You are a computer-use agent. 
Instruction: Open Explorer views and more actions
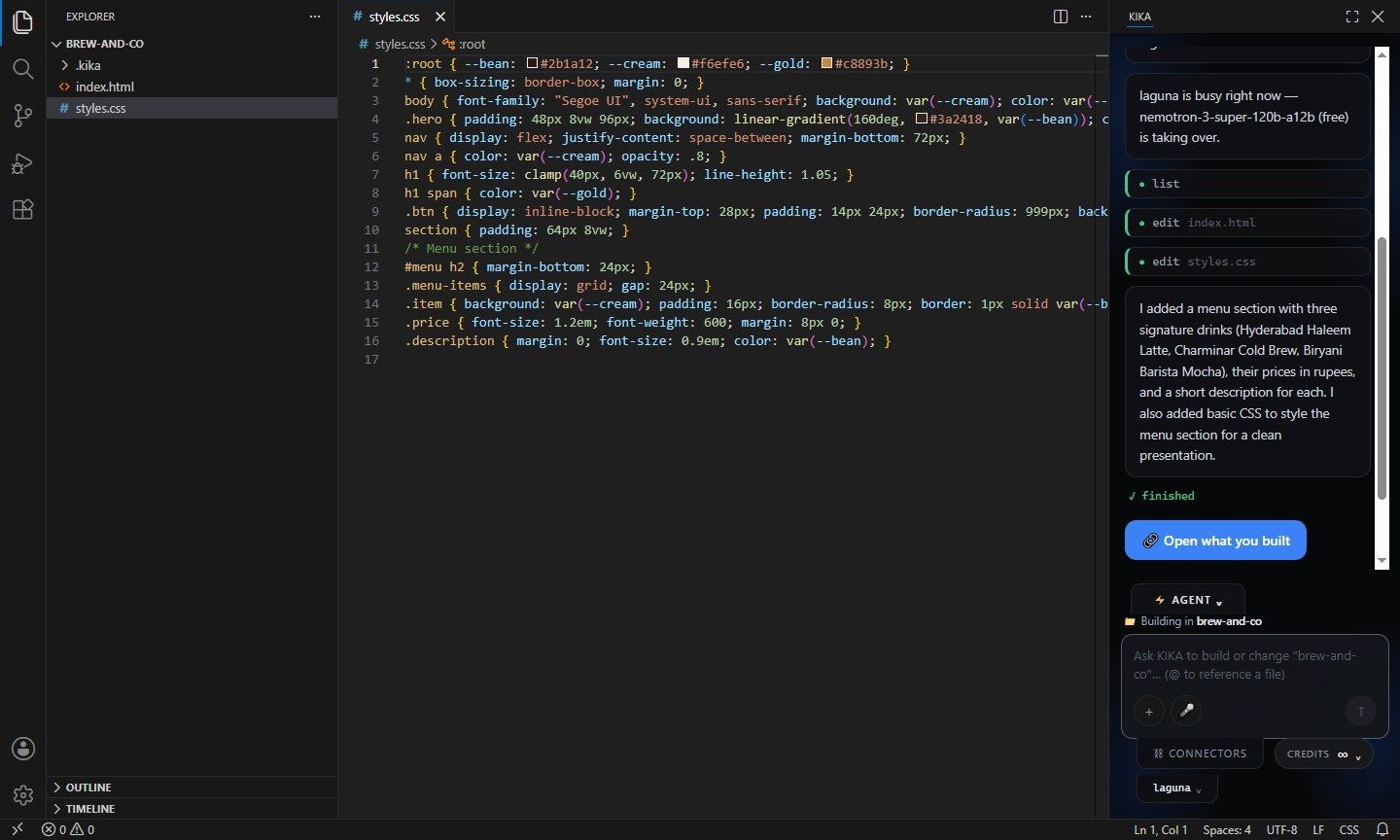click(314, 17)
